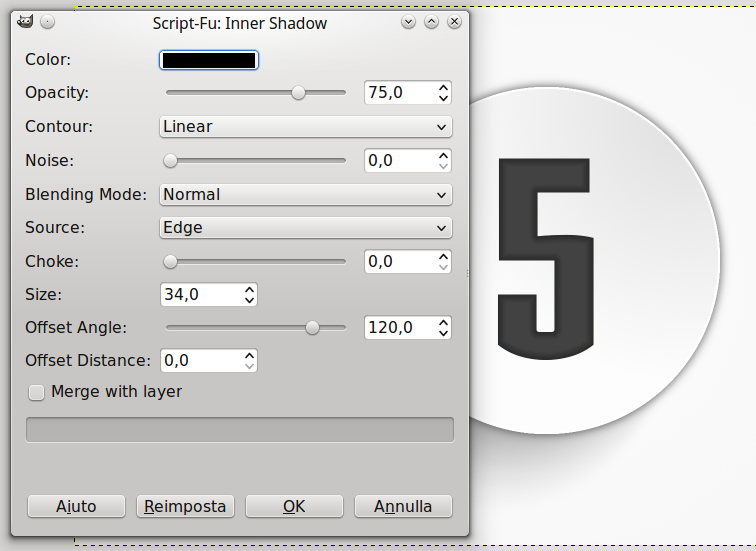Open the Blending Mode dropdown

(x=306, y=195)
